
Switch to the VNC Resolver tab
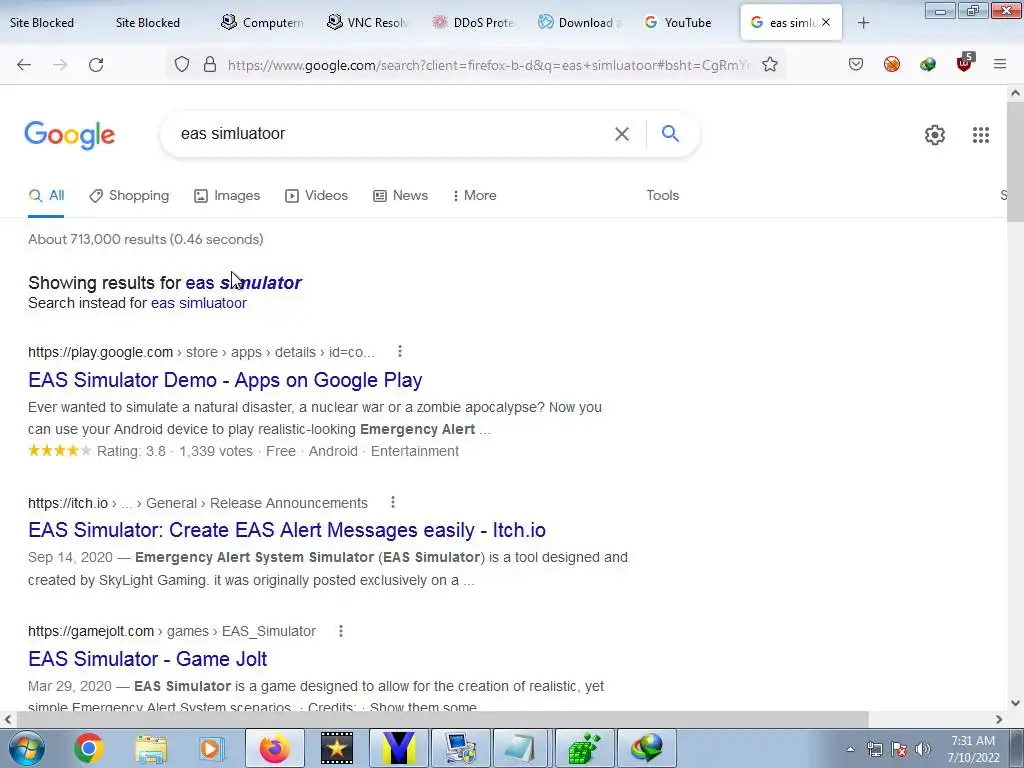(368, 22)
